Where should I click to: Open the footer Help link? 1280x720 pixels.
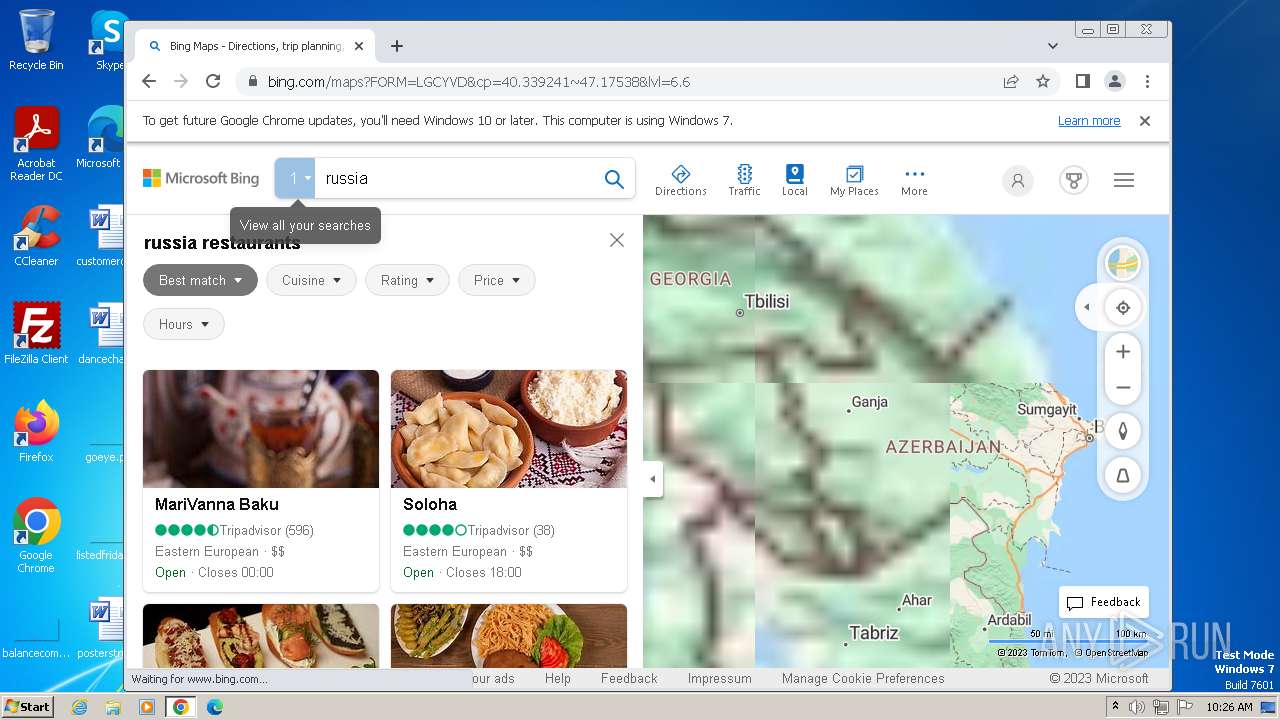pyautogui.click(x=558, y=678)
